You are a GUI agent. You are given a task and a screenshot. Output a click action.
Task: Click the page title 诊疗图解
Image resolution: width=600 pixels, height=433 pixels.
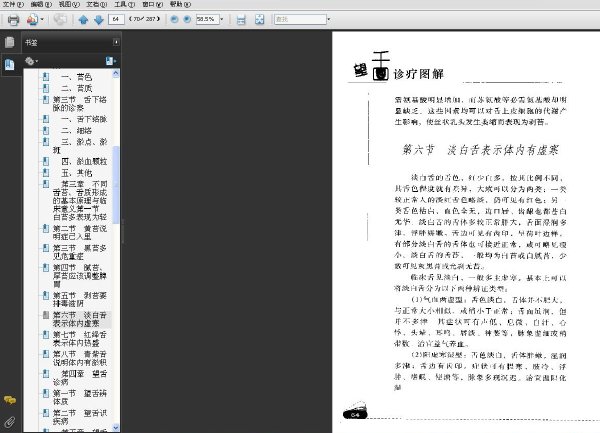tap(419, 74)
